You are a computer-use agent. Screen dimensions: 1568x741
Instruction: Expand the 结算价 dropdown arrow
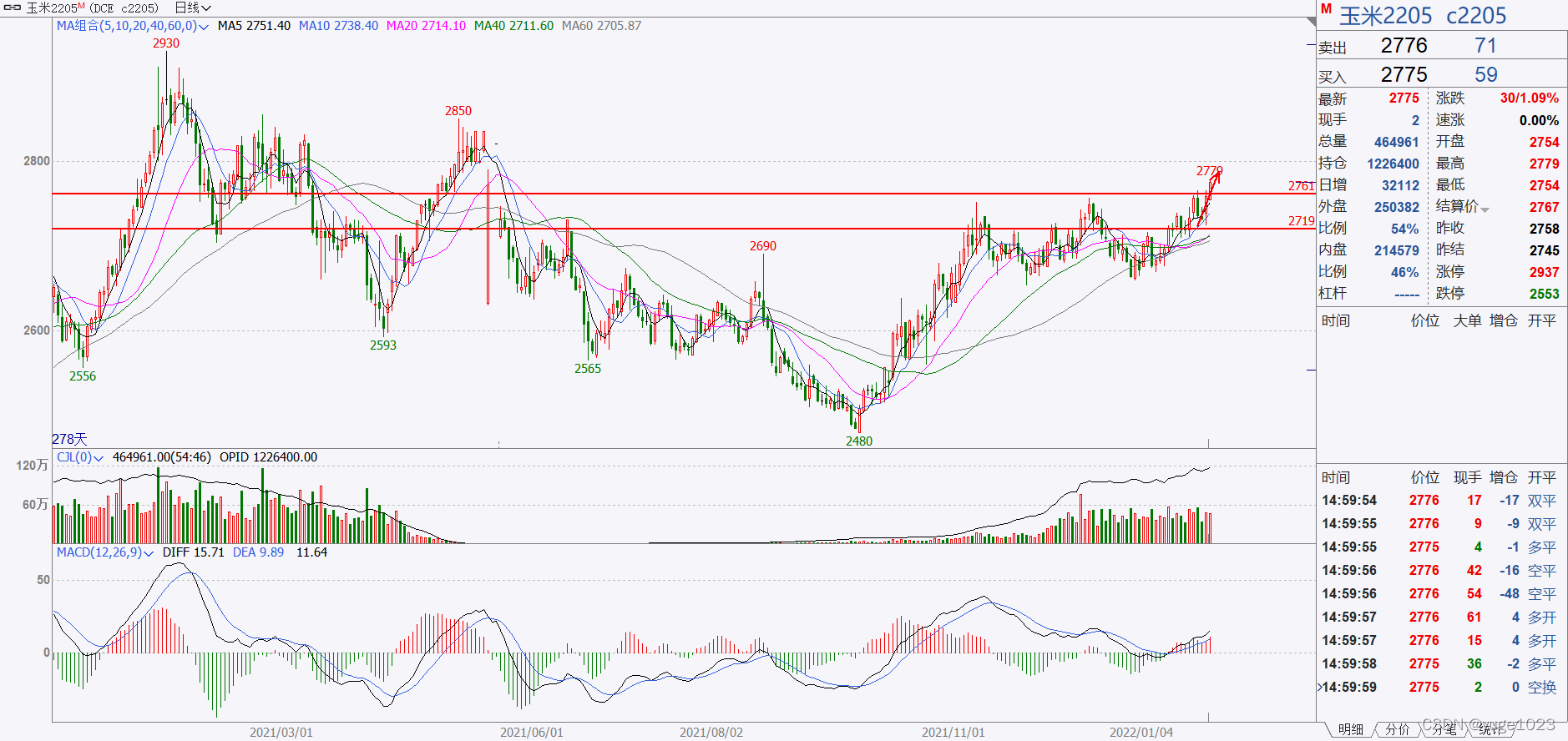(1485, 209)
